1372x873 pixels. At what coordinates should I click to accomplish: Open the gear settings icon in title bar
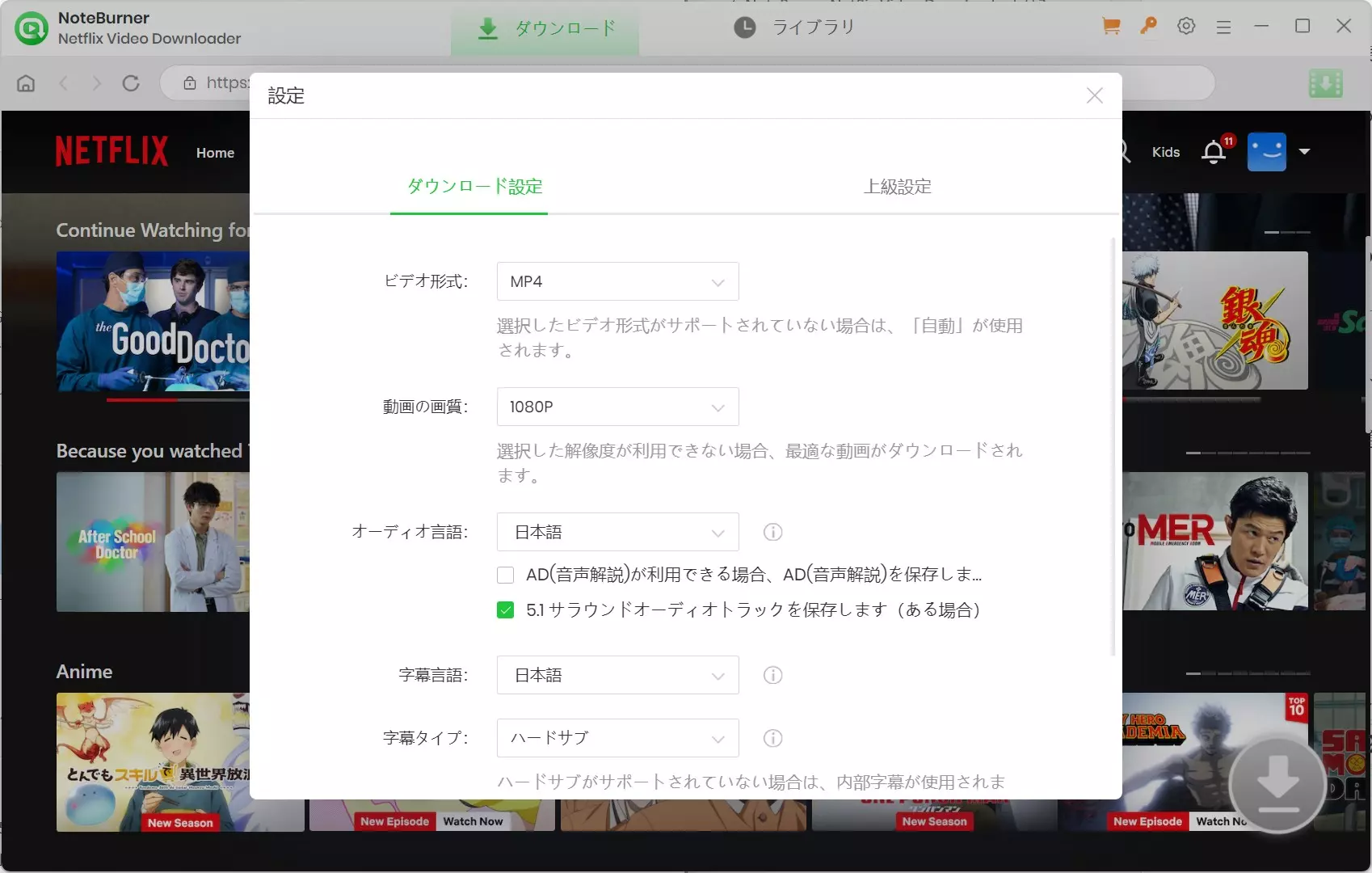pos(1186,27)
